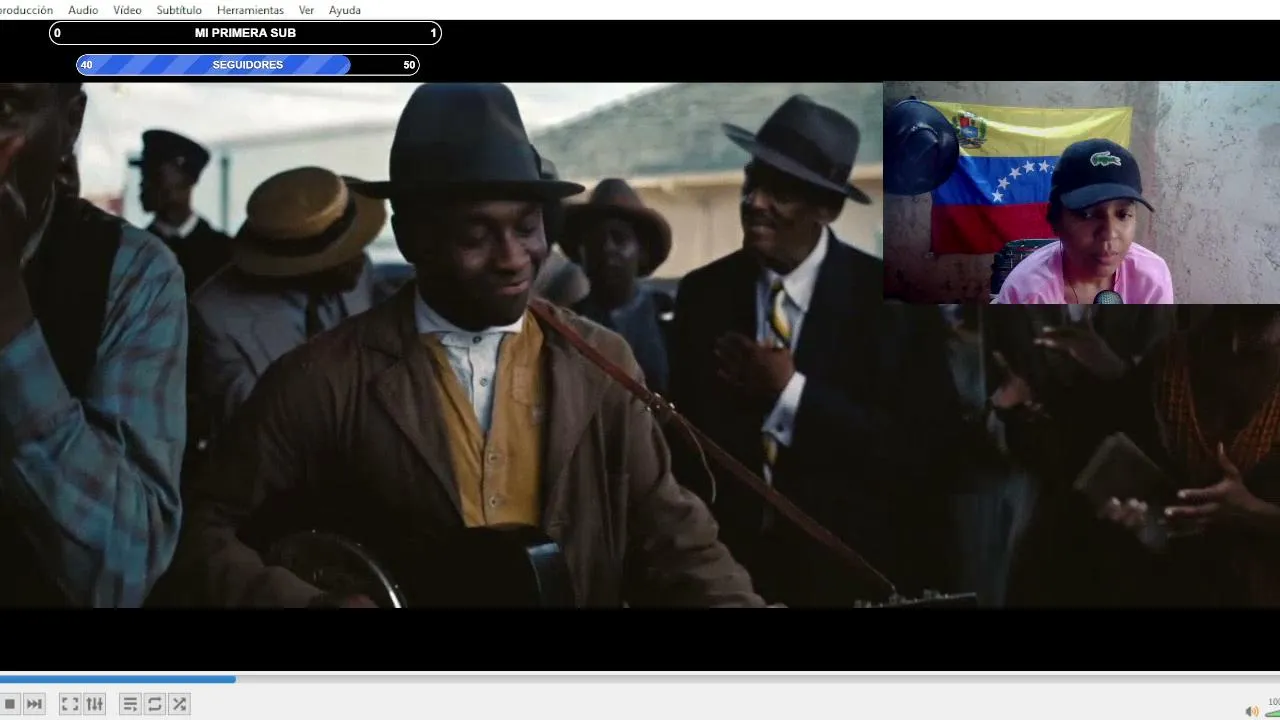Screen dimensions: 1280x720
Task: Open the Subtítulo menu
Action: pyautogui.click(x=179, y=10)
